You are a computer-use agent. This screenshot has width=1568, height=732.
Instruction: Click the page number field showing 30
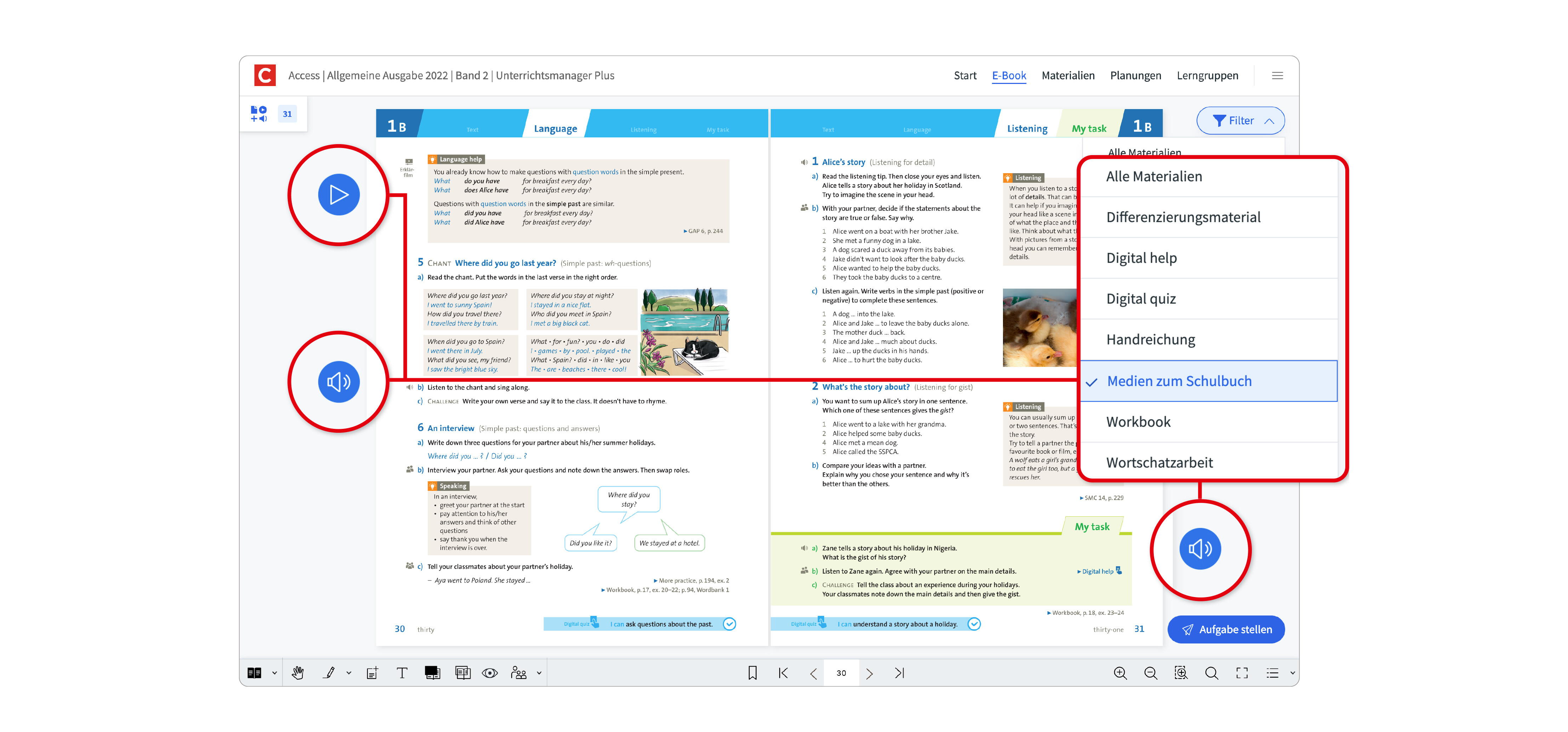pyautogui.click(x=841, y=673)
